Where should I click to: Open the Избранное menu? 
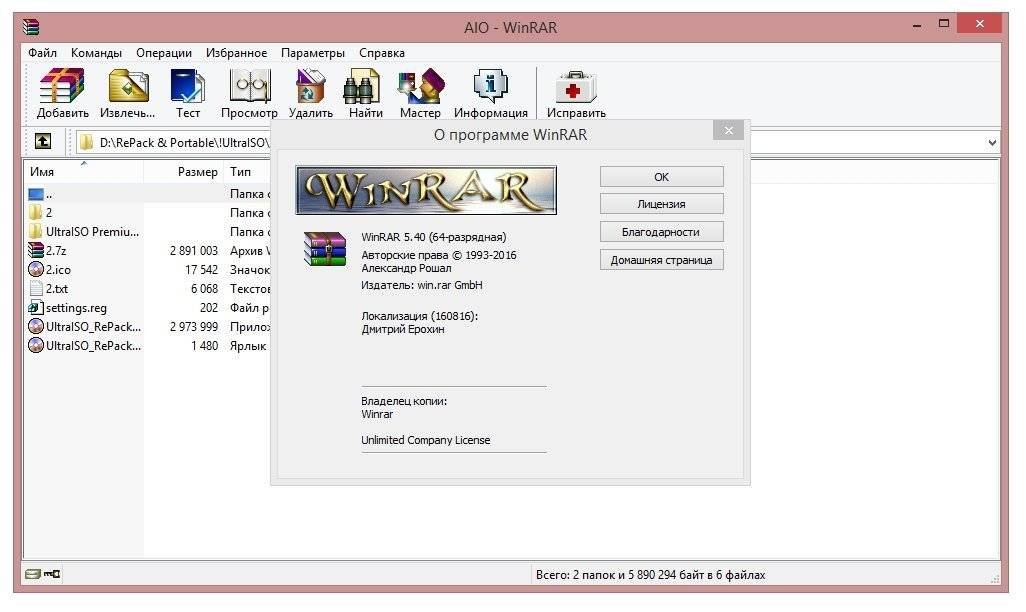point(236,53)
